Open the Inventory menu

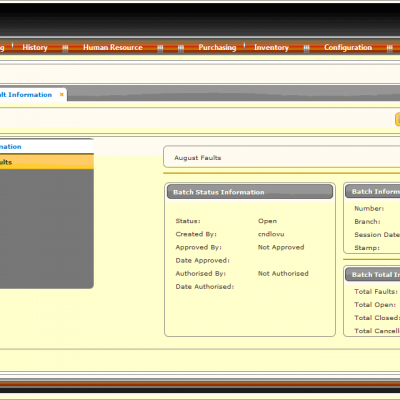(271, 47)
